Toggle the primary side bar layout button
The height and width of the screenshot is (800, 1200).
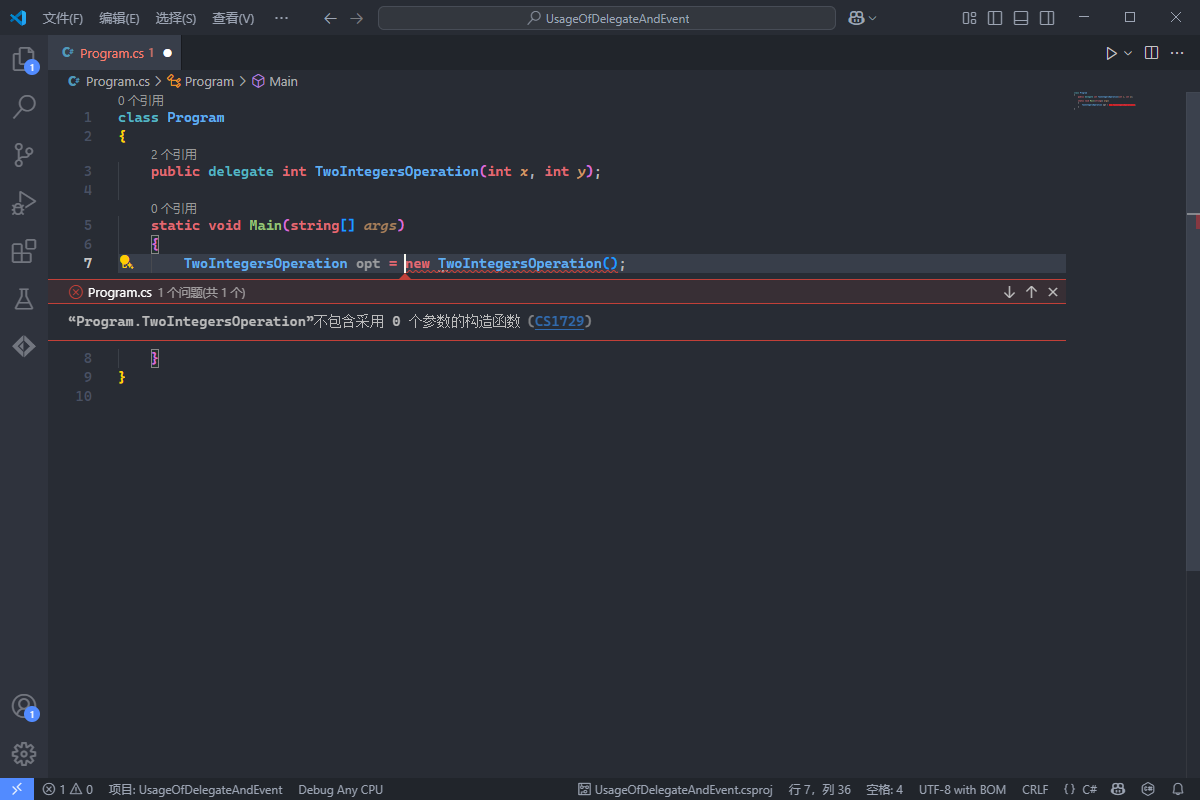(995, 18)
